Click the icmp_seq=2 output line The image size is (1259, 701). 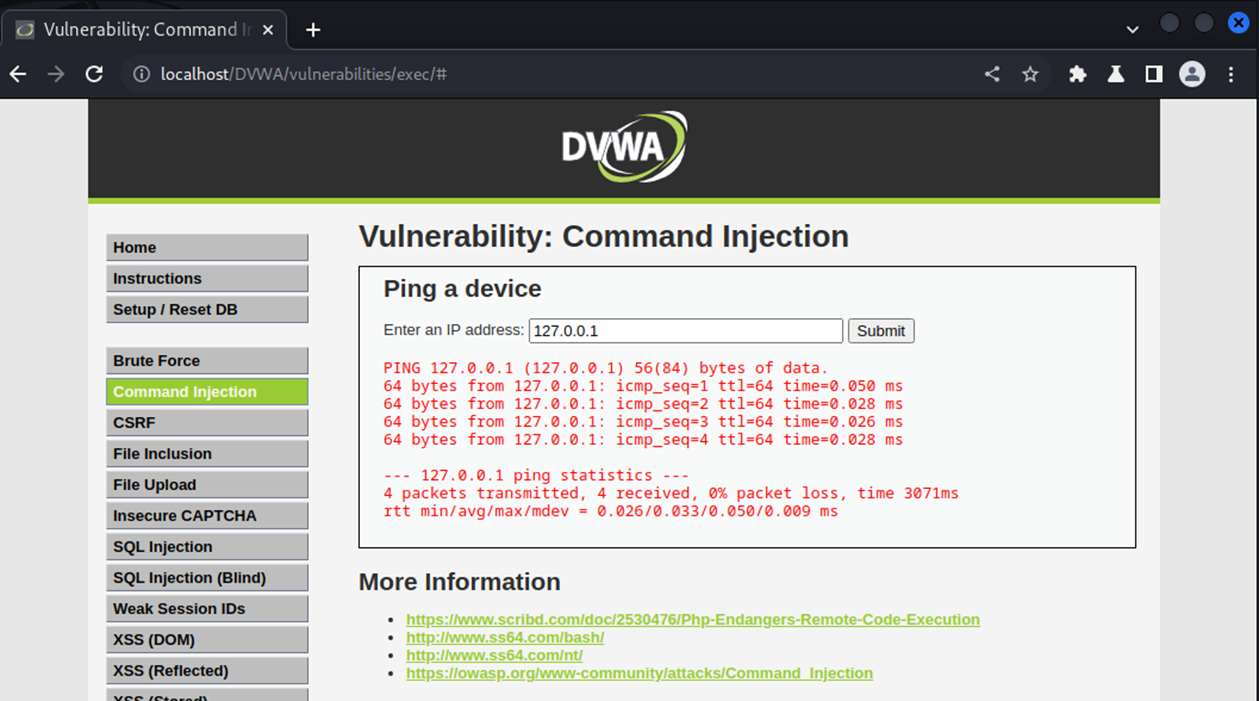pos(643,404)
